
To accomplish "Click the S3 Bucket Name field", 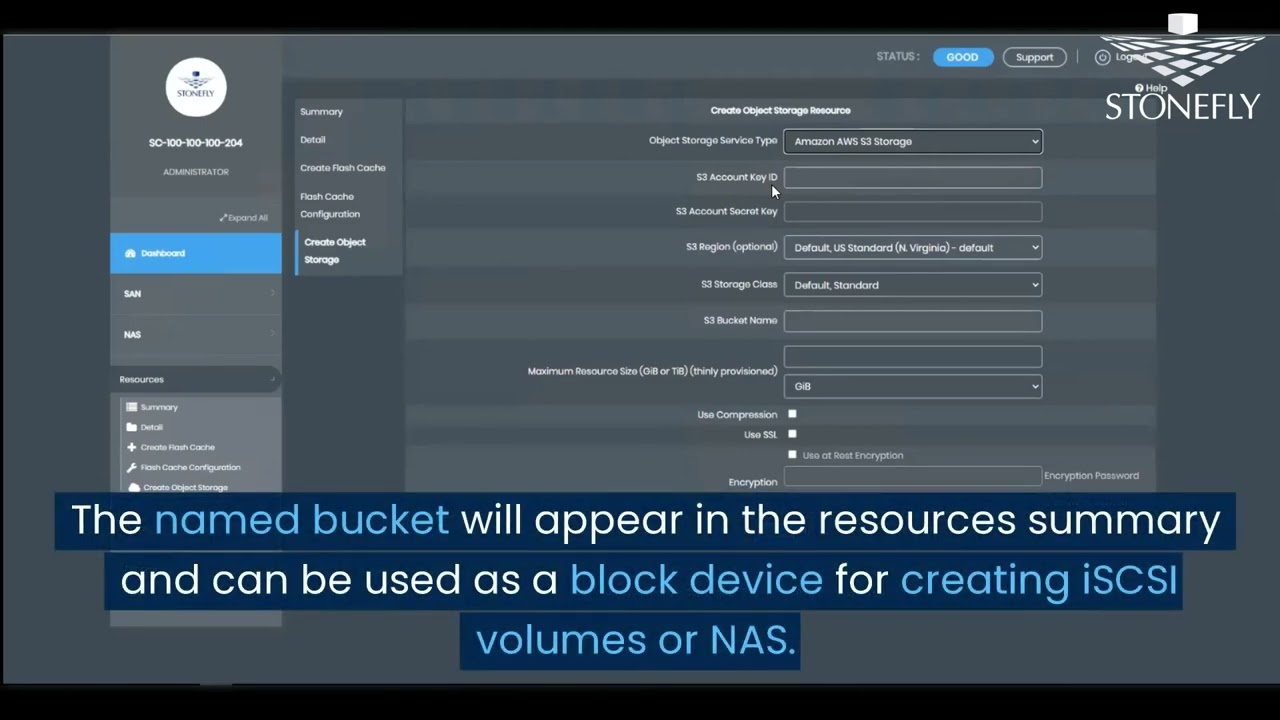I will coord(913,321).
